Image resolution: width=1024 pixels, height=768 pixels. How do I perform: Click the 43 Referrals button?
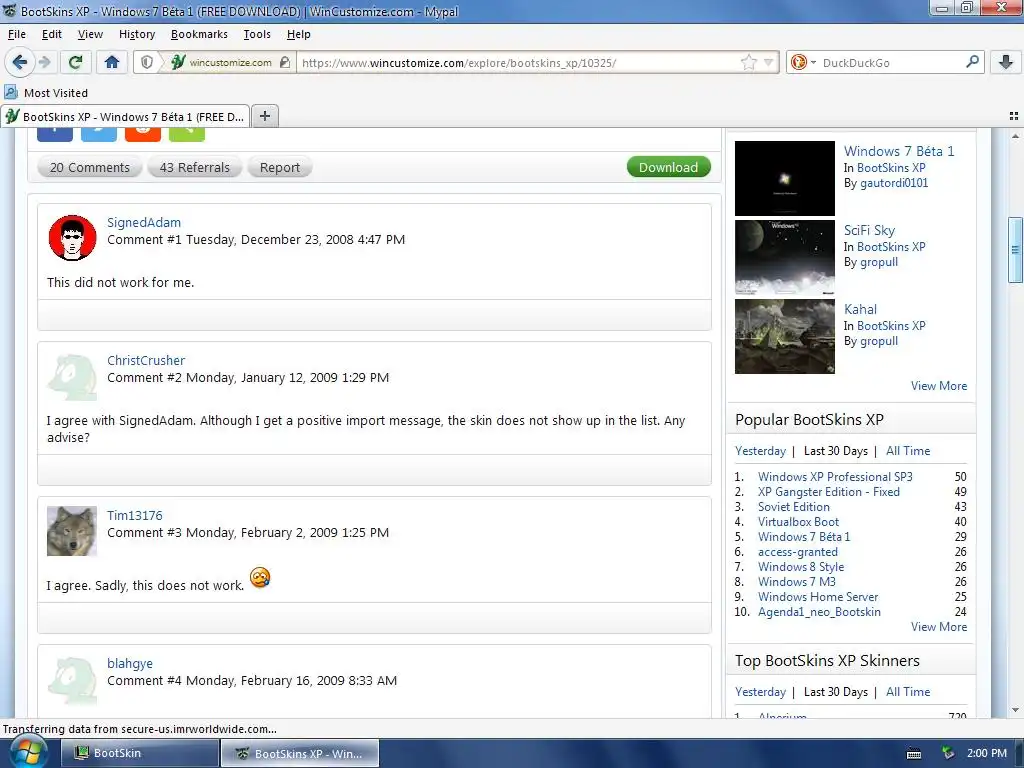pos(195,167)
